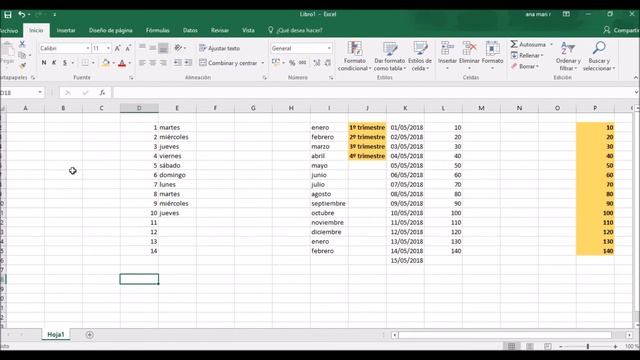Increase decimal places icon
Image resolution: width=640 pixels, height=360 pixels.
point(317,63)
